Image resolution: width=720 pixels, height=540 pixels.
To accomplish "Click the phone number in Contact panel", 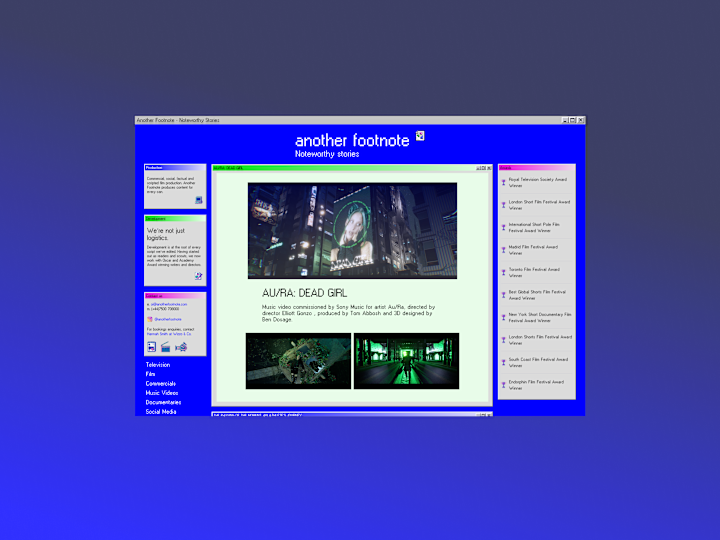I will tap(163, 309).
